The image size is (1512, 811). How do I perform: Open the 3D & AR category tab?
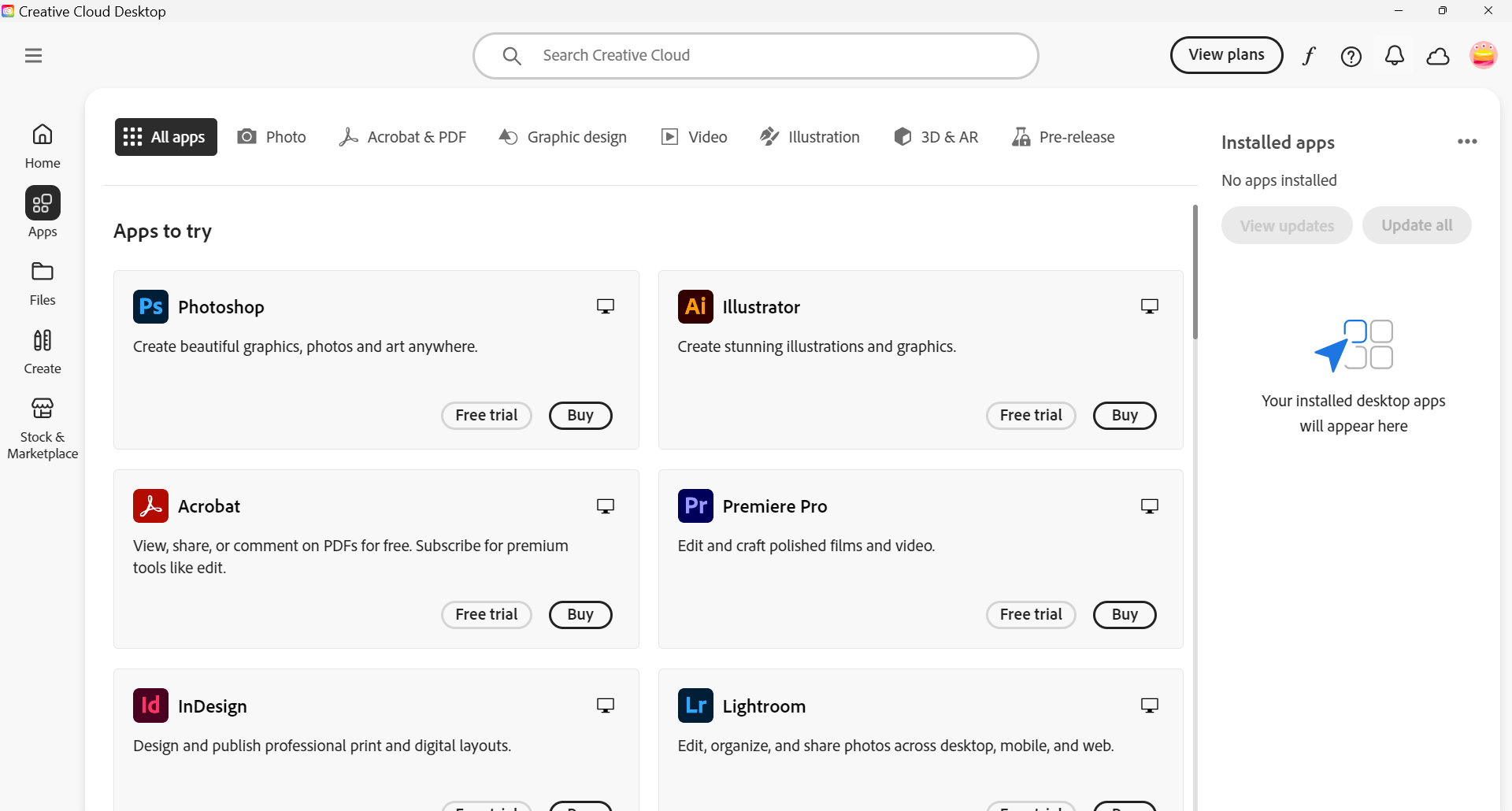(x=936, y=137)
